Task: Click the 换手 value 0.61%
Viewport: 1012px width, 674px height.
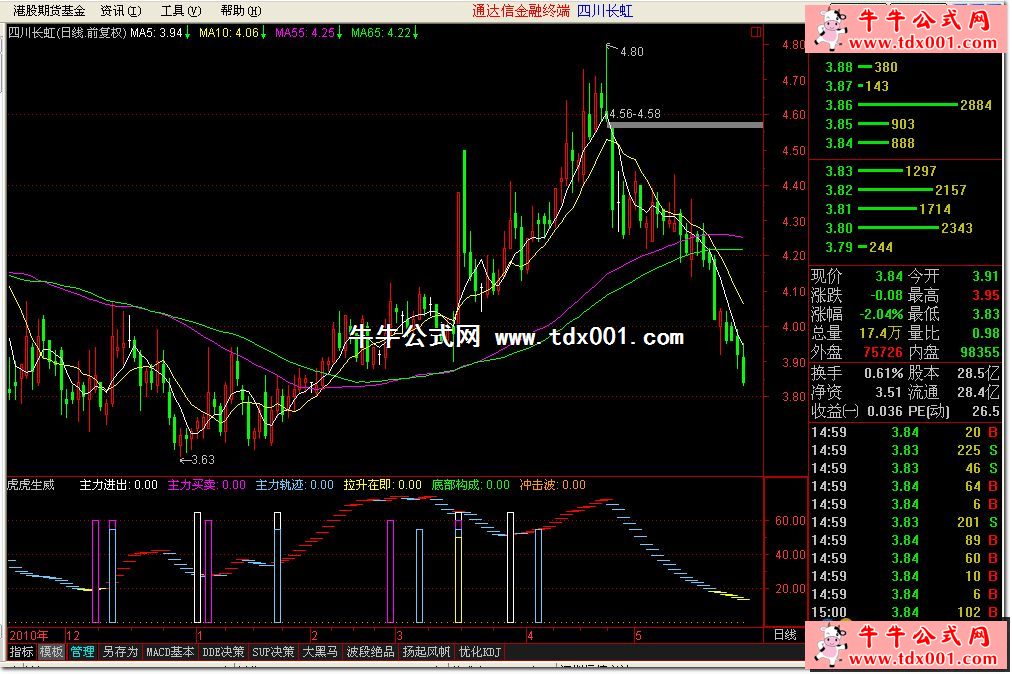Action: (x=884, y=373)
